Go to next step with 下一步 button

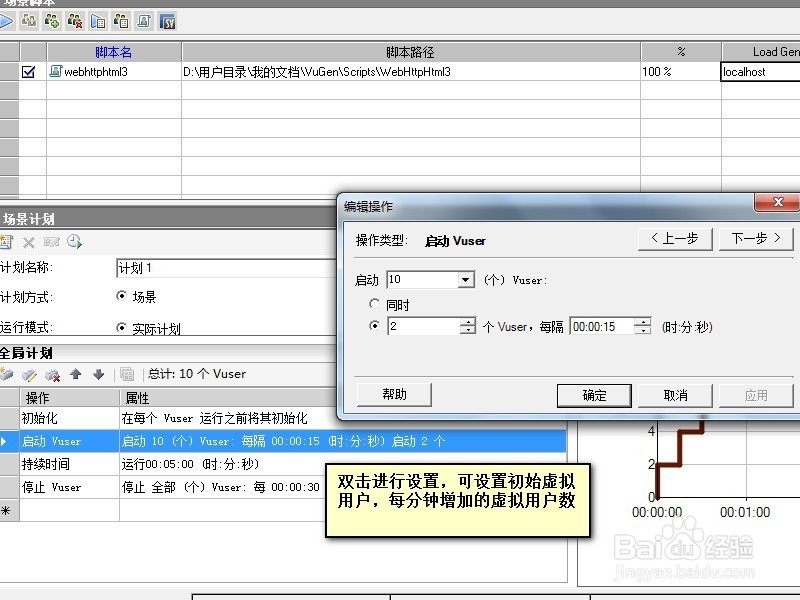(x=756, y=239)
